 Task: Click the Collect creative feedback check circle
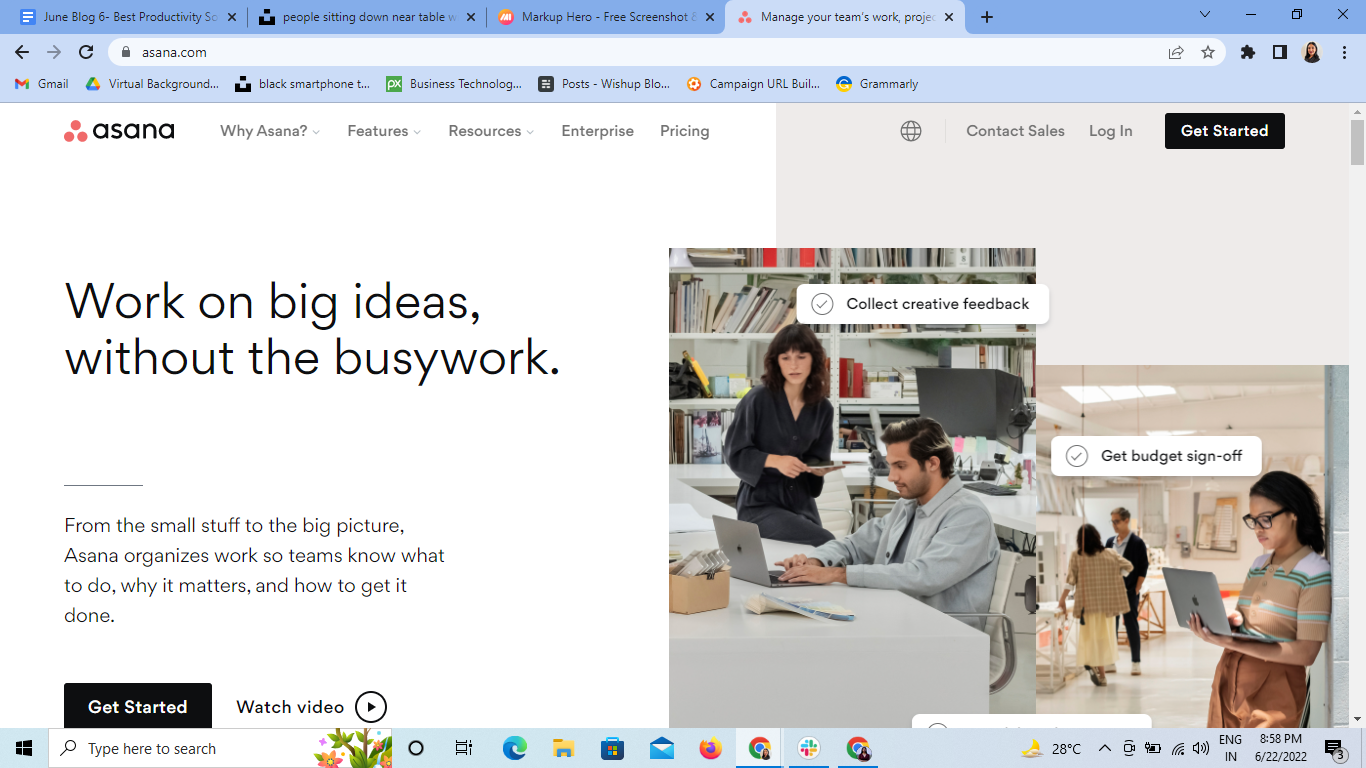(822, 304)
